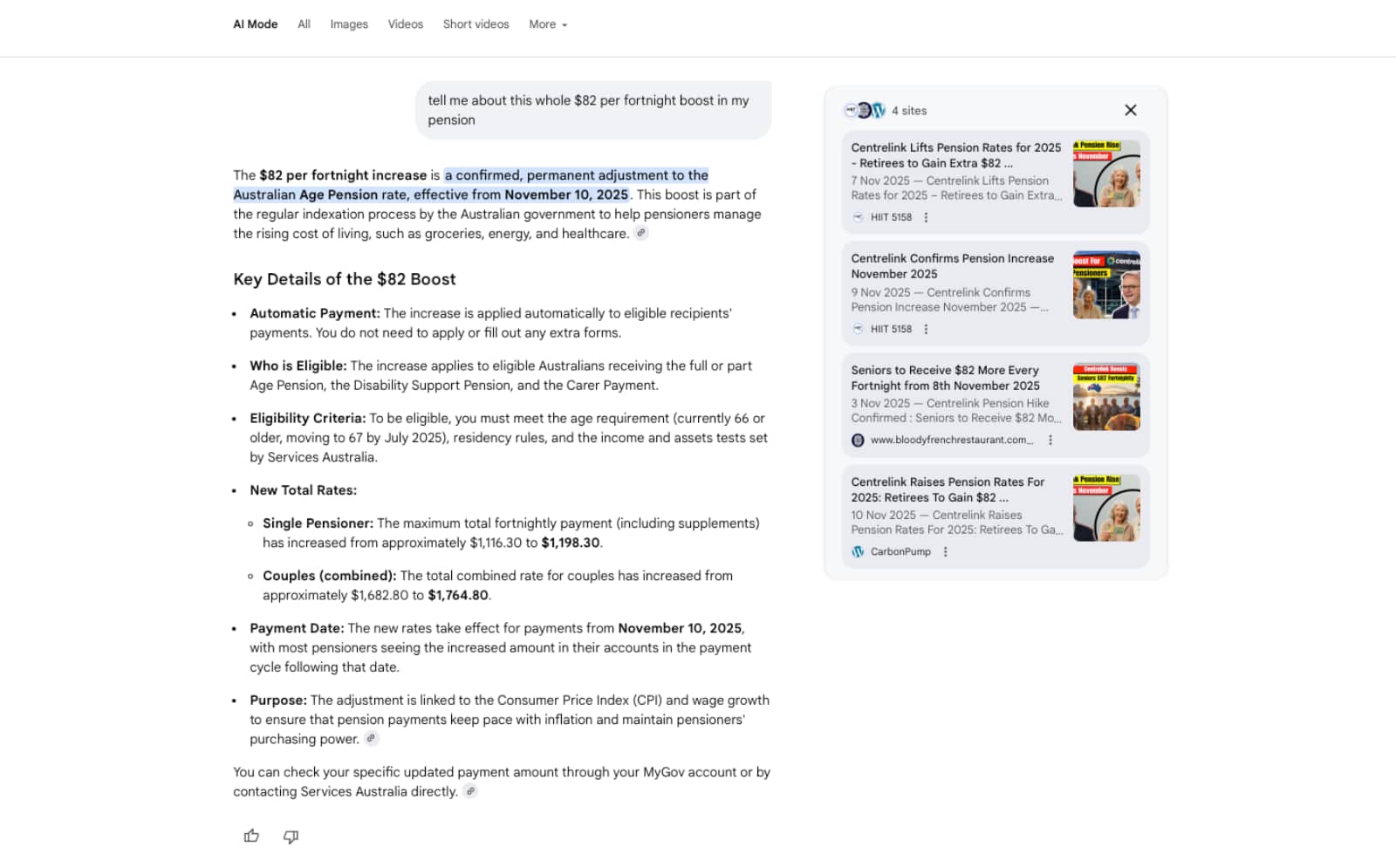Open 'Centrelink Confirms Pension Increase November 2025' article
This screenshot has height=868, width=1396.
point(952,266)
